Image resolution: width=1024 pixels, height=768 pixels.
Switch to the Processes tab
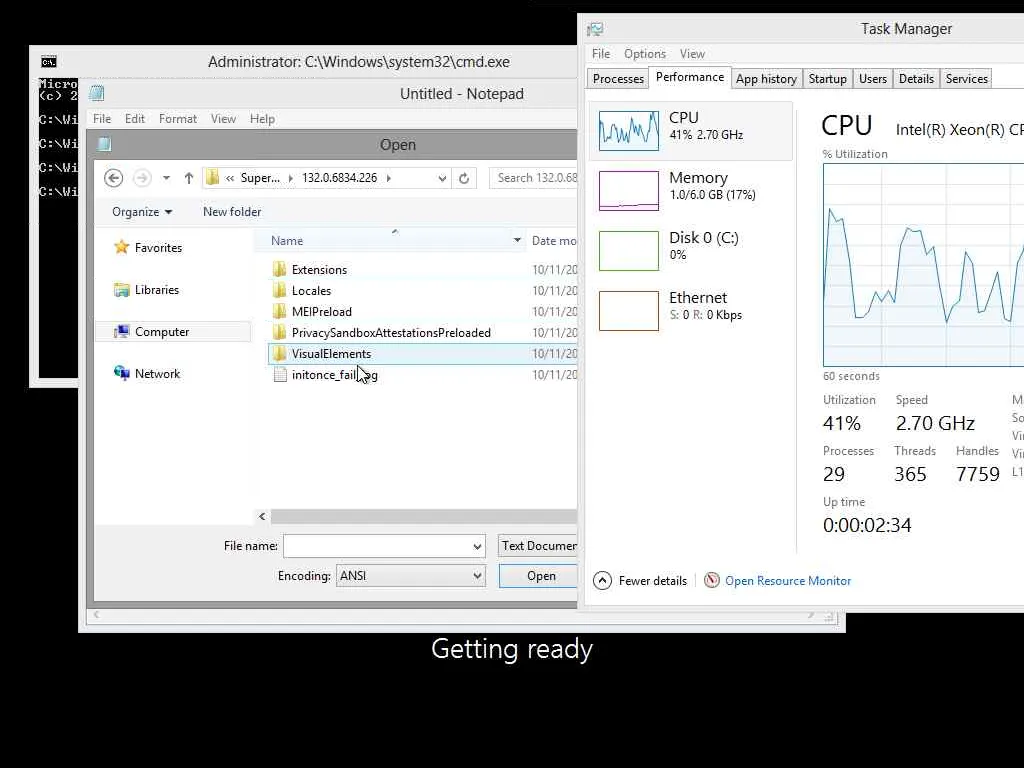point(618,79)
